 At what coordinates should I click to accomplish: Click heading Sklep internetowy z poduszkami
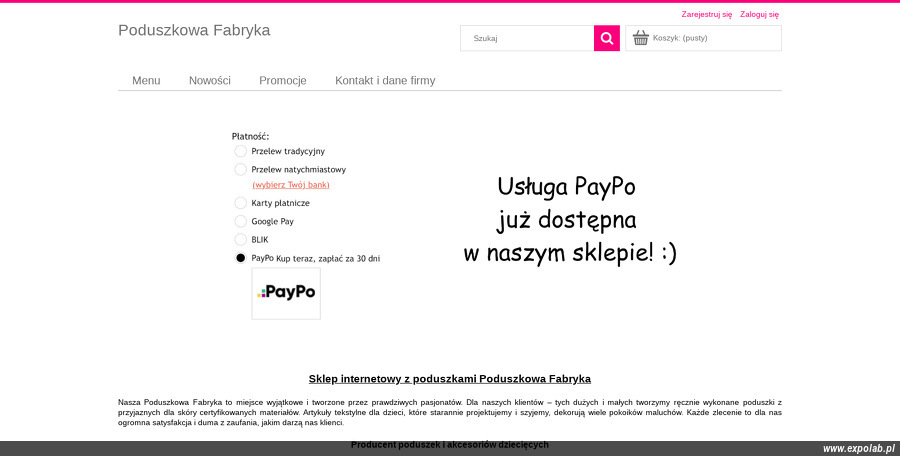(449, 378)
